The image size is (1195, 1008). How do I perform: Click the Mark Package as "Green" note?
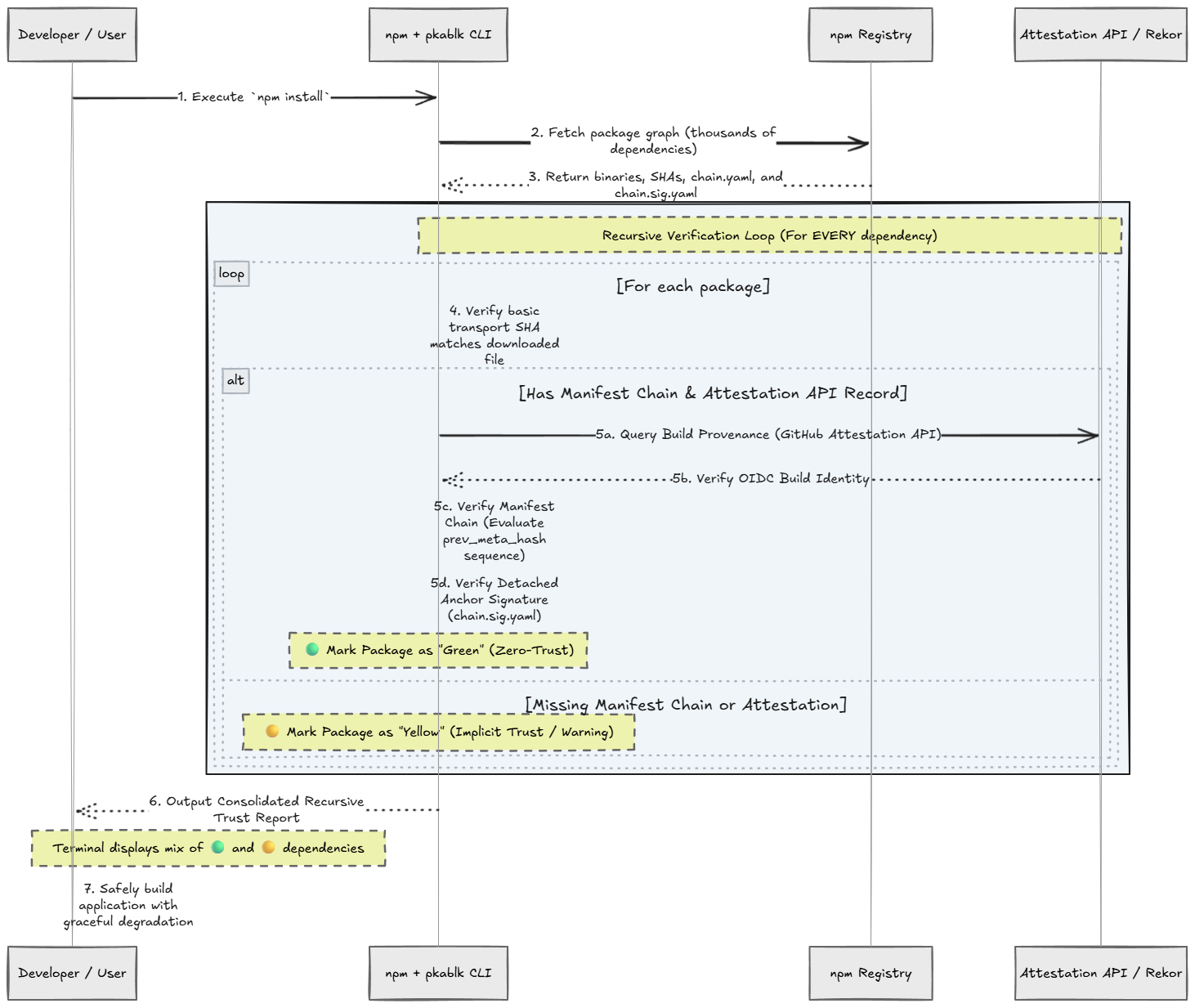click(438, 650)
